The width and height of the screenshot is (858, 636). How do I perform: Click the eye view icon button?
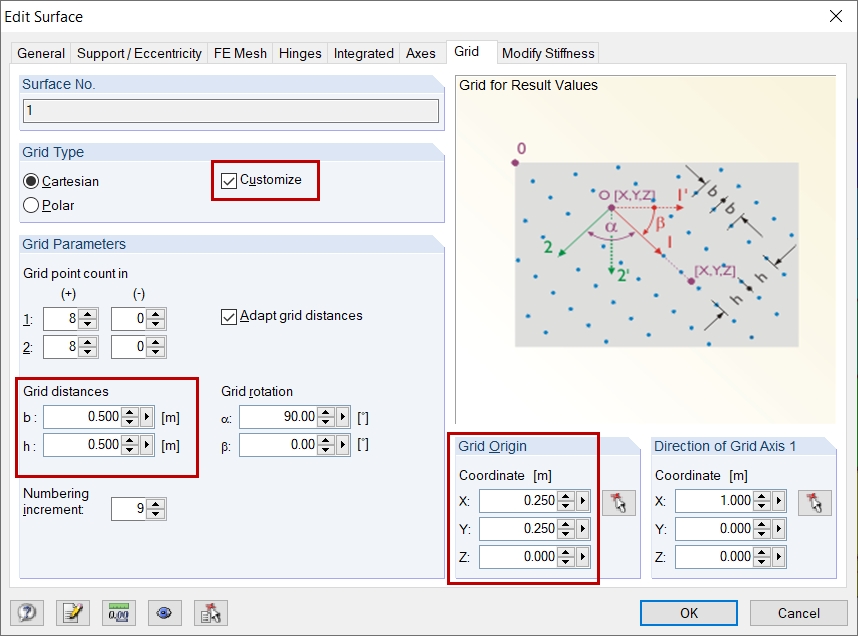click(x=165, y=612)
